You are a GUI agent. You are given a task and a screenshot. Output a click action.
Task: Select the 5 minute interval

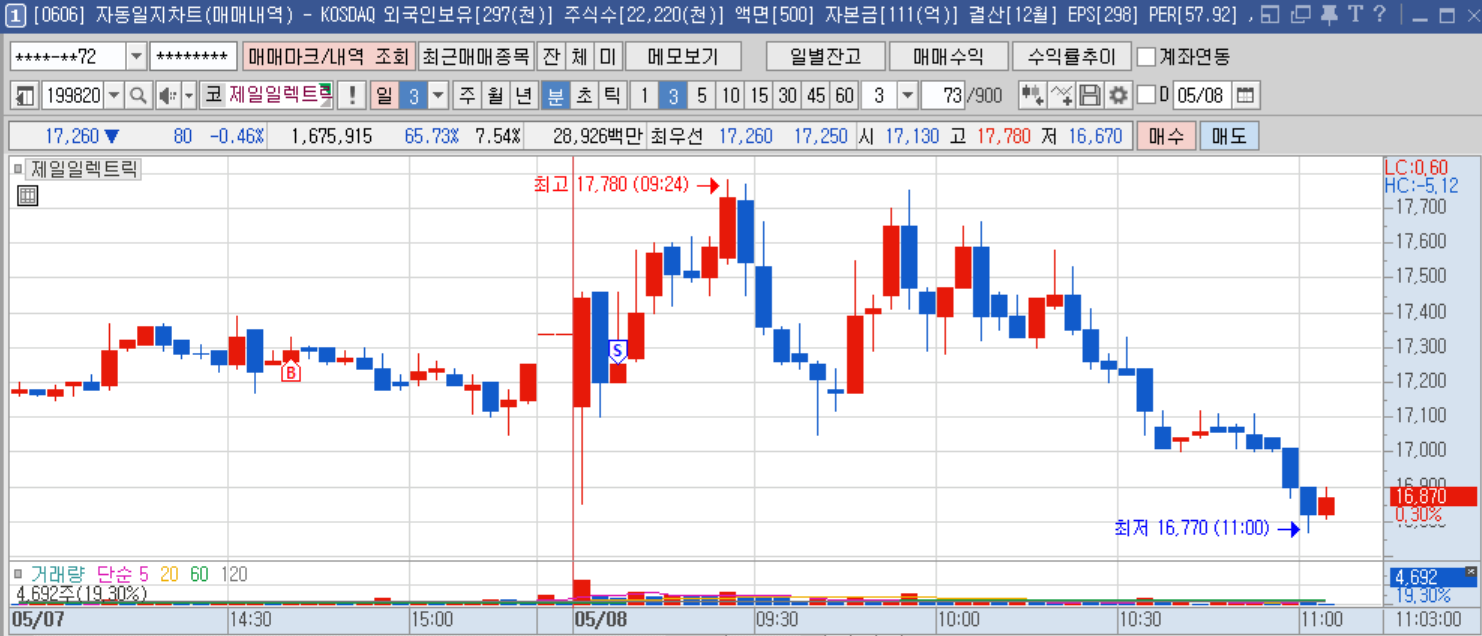702,96
